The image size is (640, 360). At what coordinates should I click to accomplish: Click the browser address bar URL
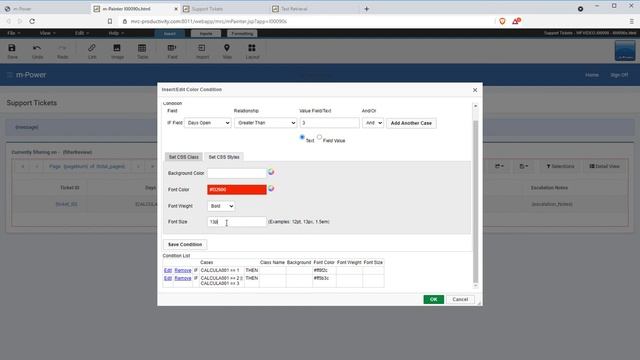209,21
